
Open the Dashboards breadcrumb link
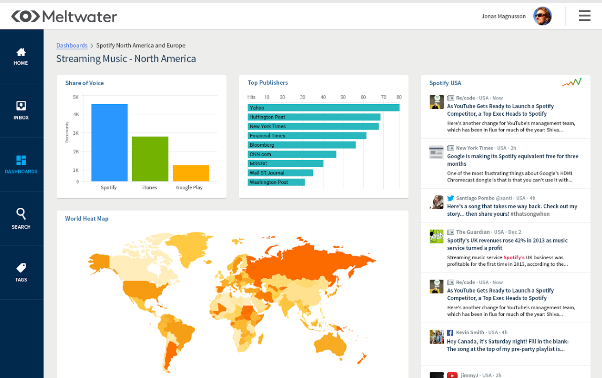(72, 45)
